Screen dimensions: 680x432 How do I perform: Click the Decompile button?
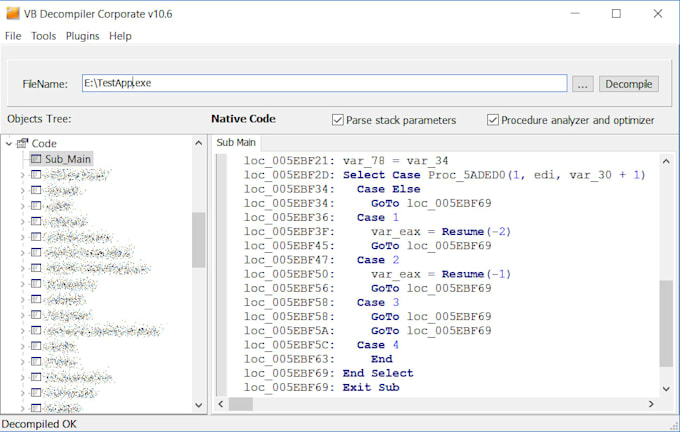point(628,84)
